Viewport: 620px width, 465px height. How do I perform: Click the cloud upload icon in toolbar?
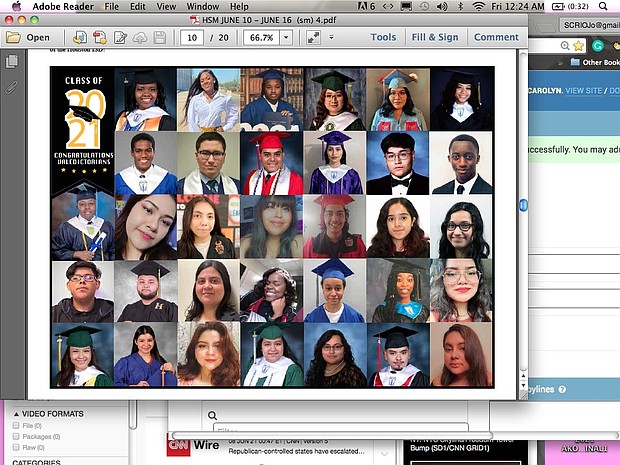pos(141,37)
